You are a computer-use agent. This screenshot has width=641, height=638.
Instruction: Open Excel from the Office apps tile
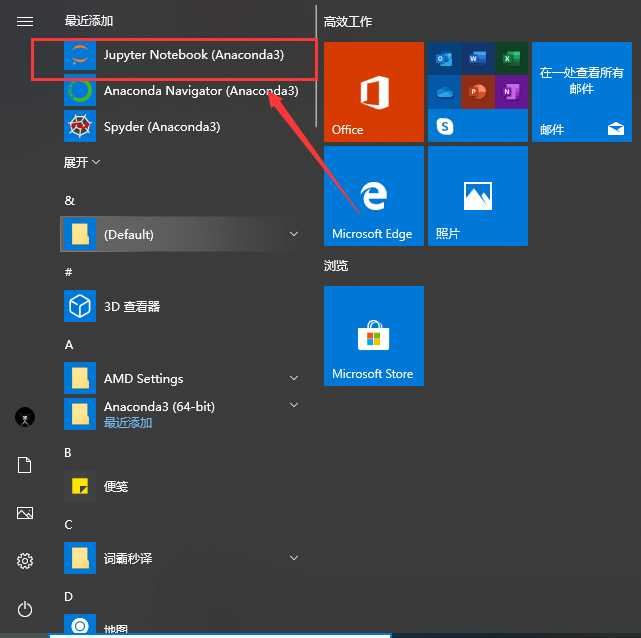coord(511,59)
